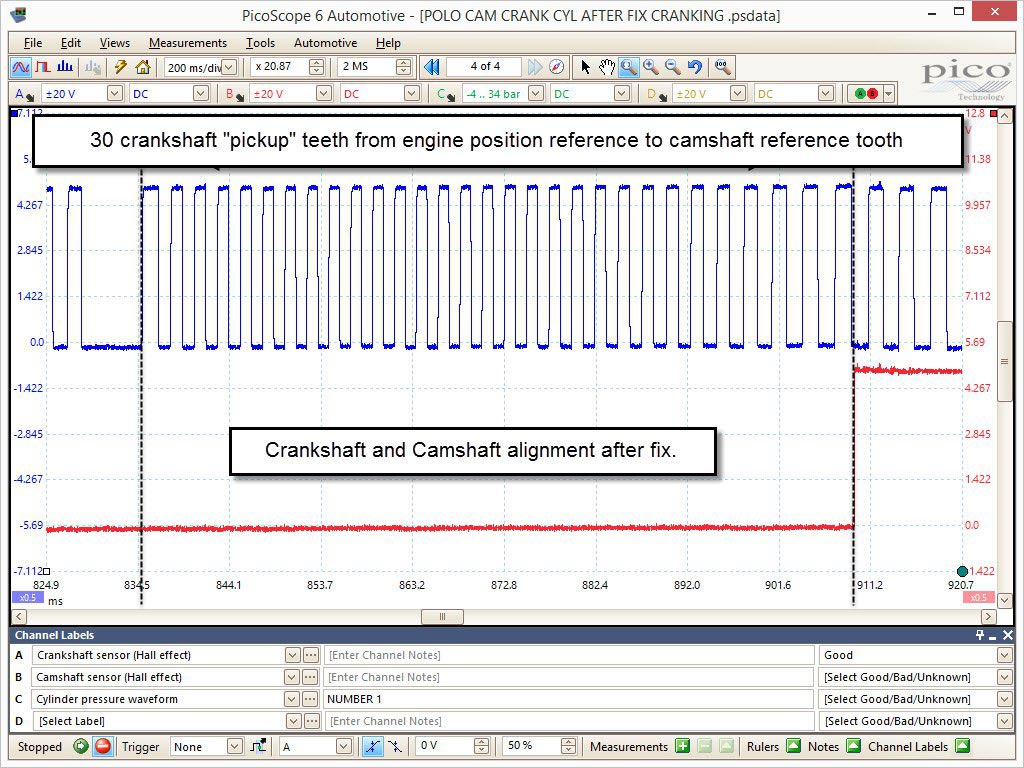Viewport: 1024px width, 768px height.
Task: Open the Trigger mode None dropdown
Action: pos(234,746)
